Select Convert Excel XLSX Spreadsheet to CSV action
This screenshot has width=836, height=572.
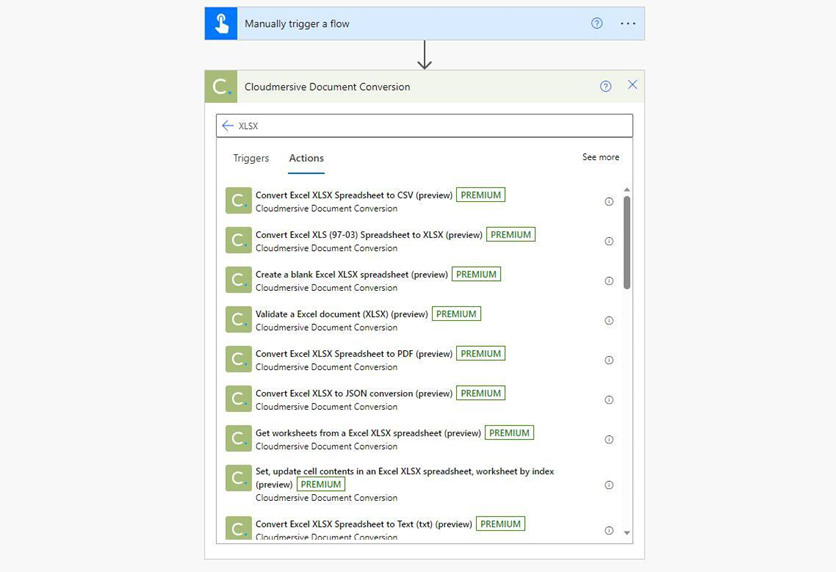[x=419, y=201]
